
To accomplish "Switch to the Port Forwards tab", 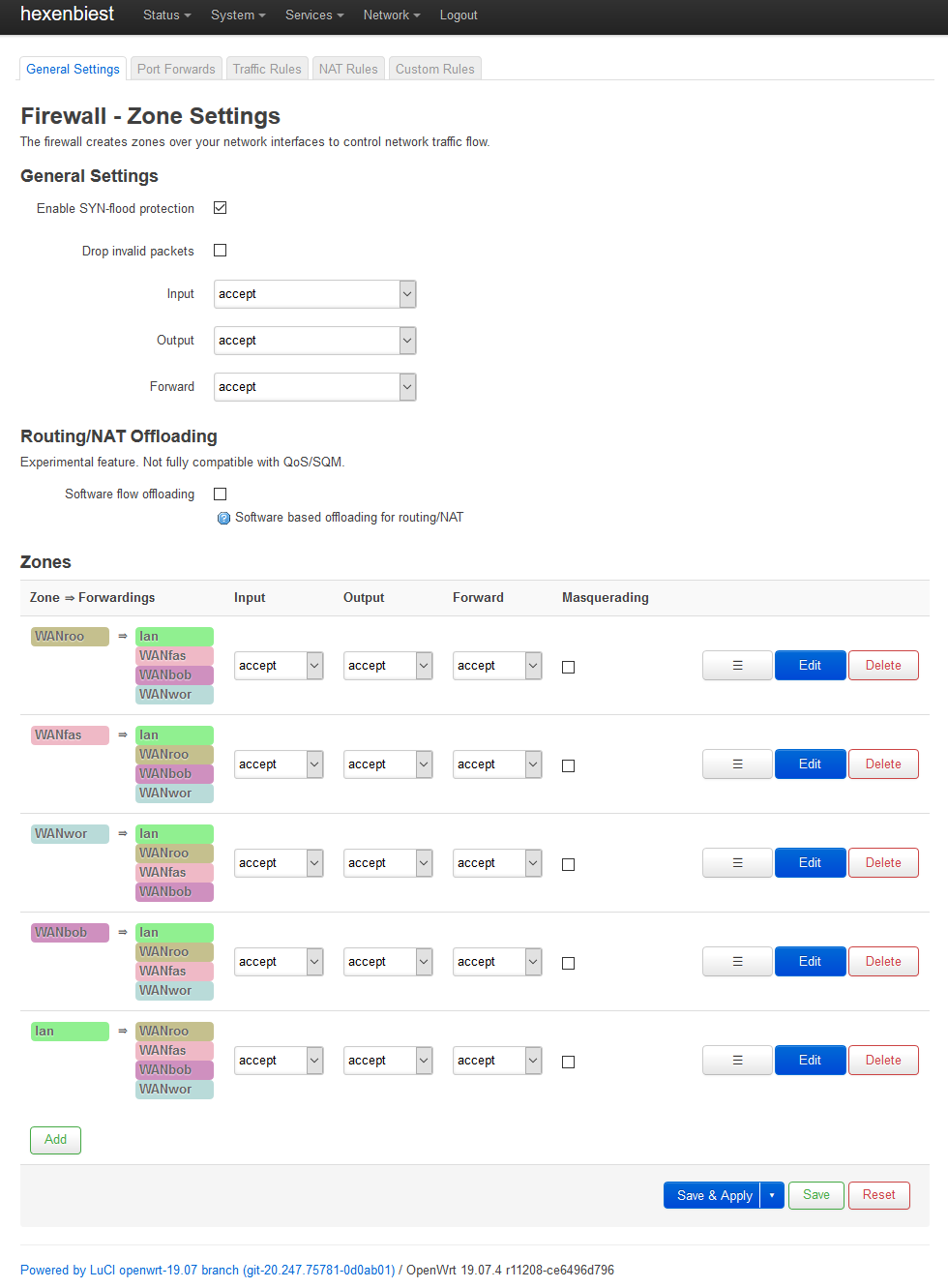I will (176, 70).
